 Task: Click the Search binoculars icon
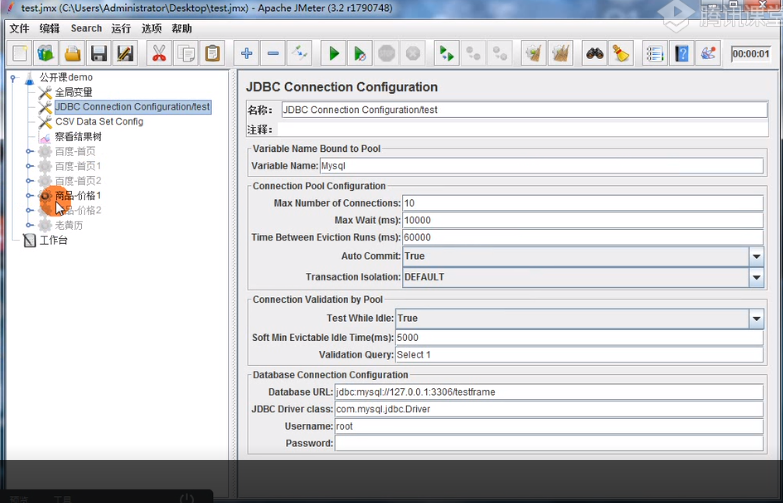click(595, 53)
